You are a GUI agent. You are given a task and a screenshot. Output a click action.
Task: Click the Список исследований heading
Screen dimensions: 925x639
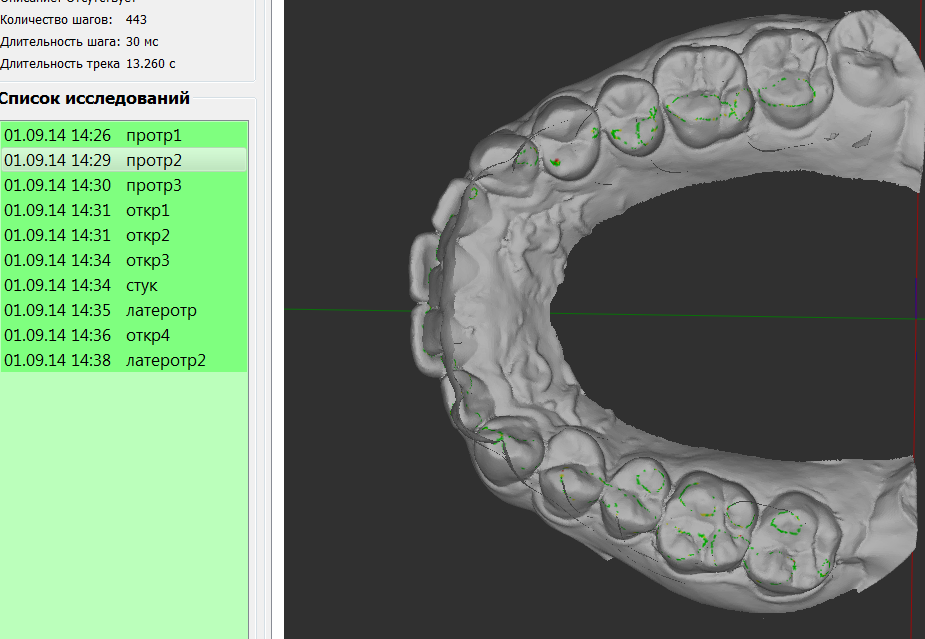(x=94, y=98)
